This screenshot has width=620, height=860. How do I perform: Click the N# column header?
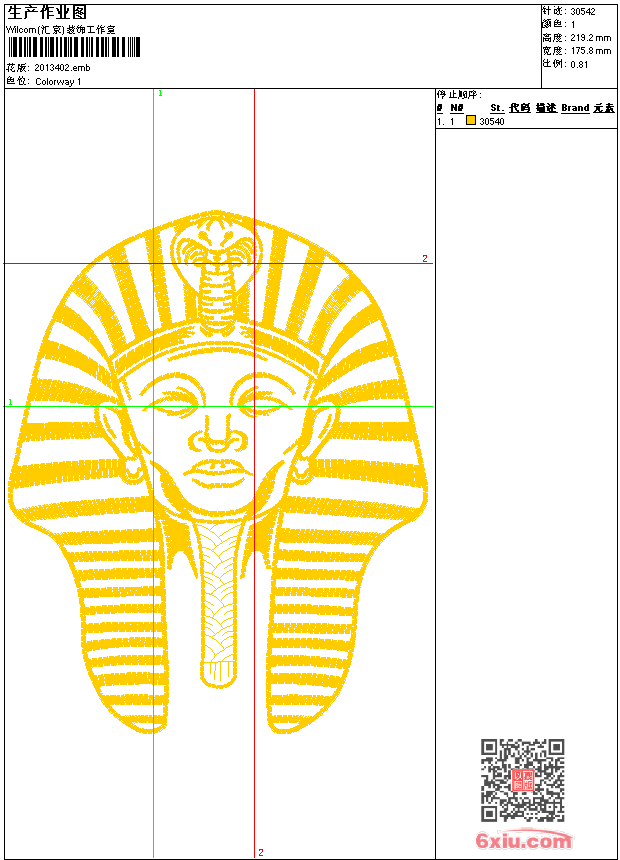pyautogui.click(x=456, y=108)
